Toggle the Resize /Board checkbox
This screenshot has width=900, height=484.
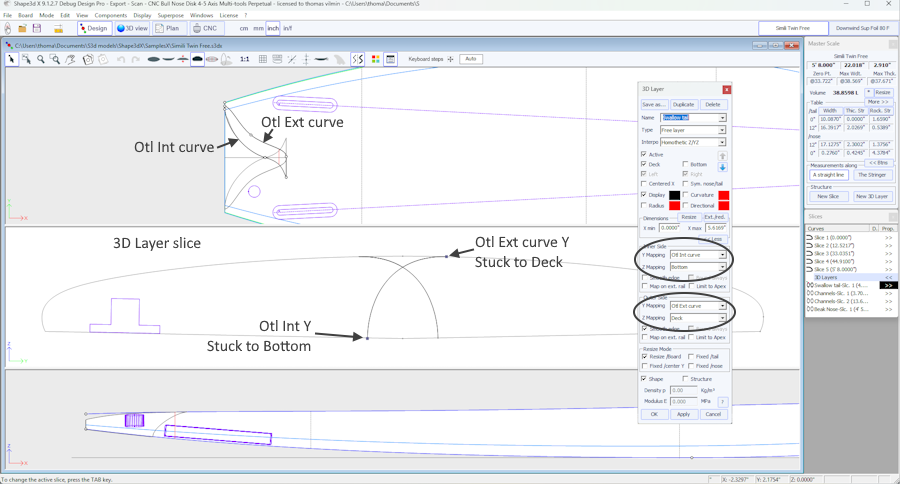644,356
